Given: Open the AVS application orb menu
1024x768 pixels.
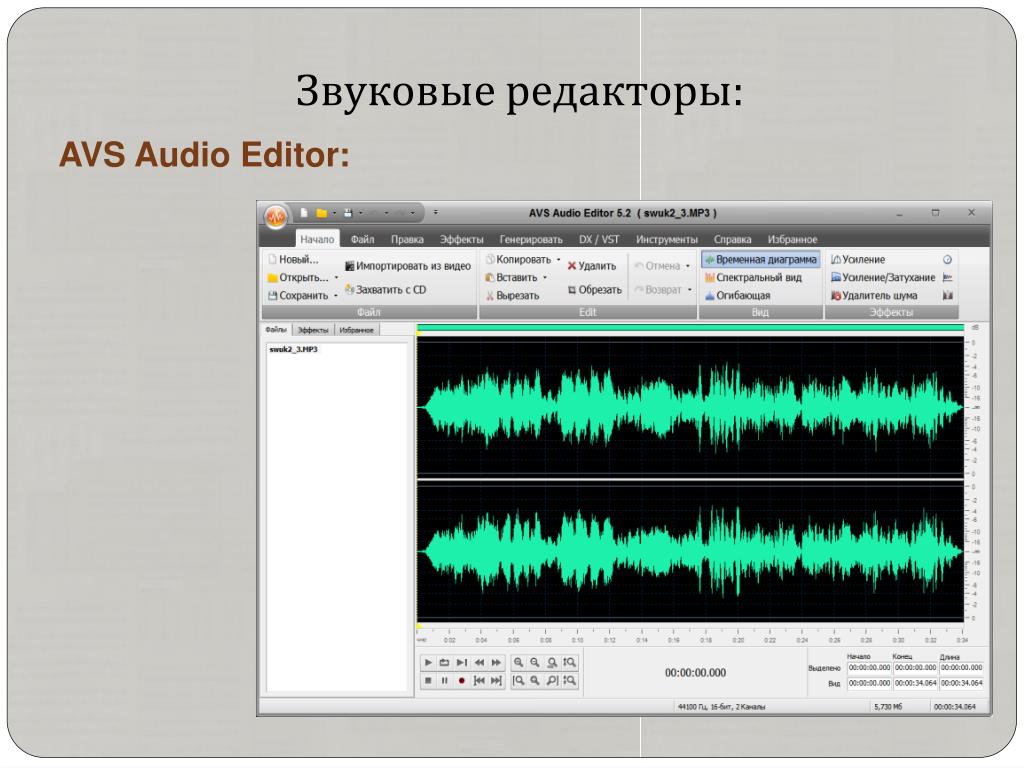Looking at the screenshot, I should 276,216.
